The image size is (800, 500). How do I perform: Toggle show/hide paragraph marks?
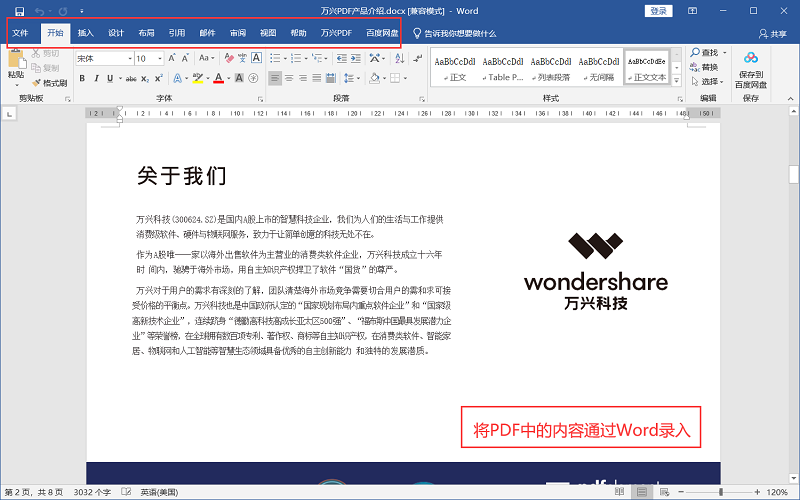(x=418, y=58)
